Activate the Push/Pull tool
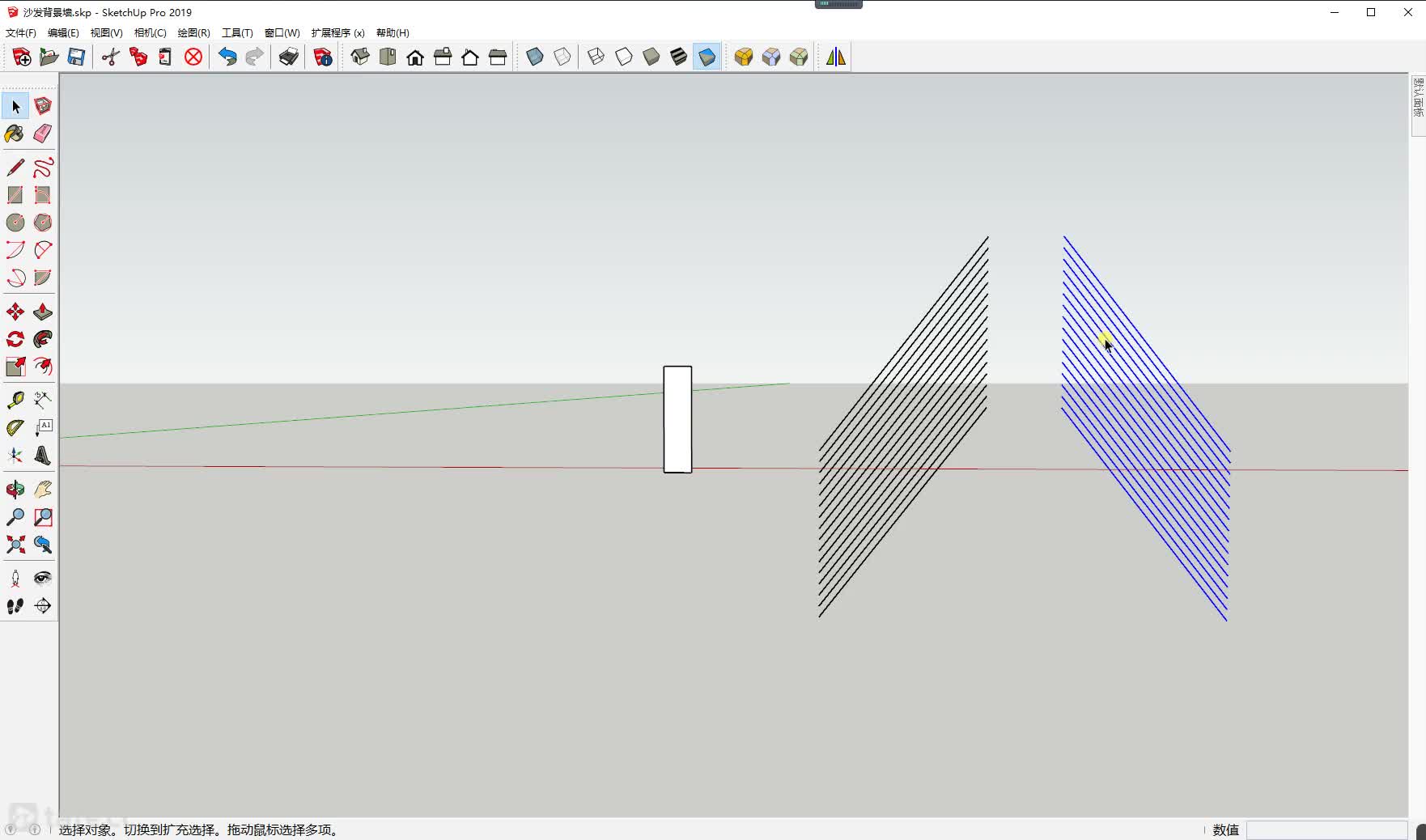The image size is (1426, 840). tap(43, 312)
